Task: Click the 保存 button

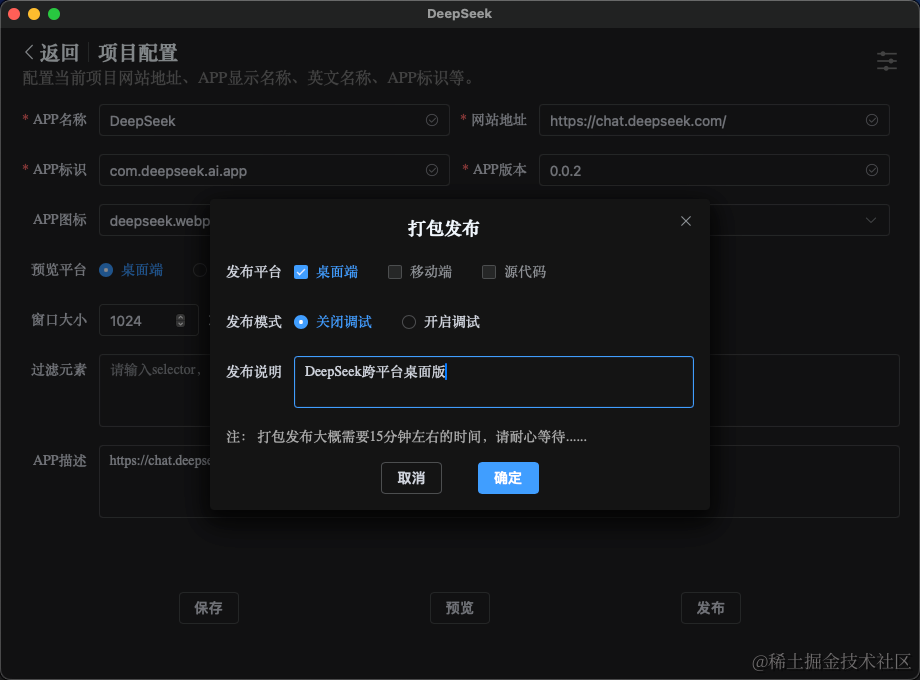Action: point(209,608)
